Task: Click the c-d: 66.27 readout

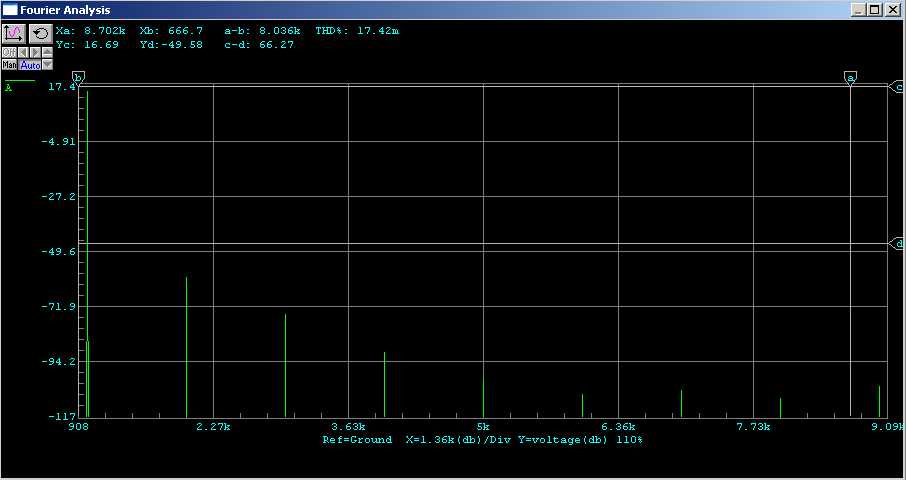Action: (259, 44)
